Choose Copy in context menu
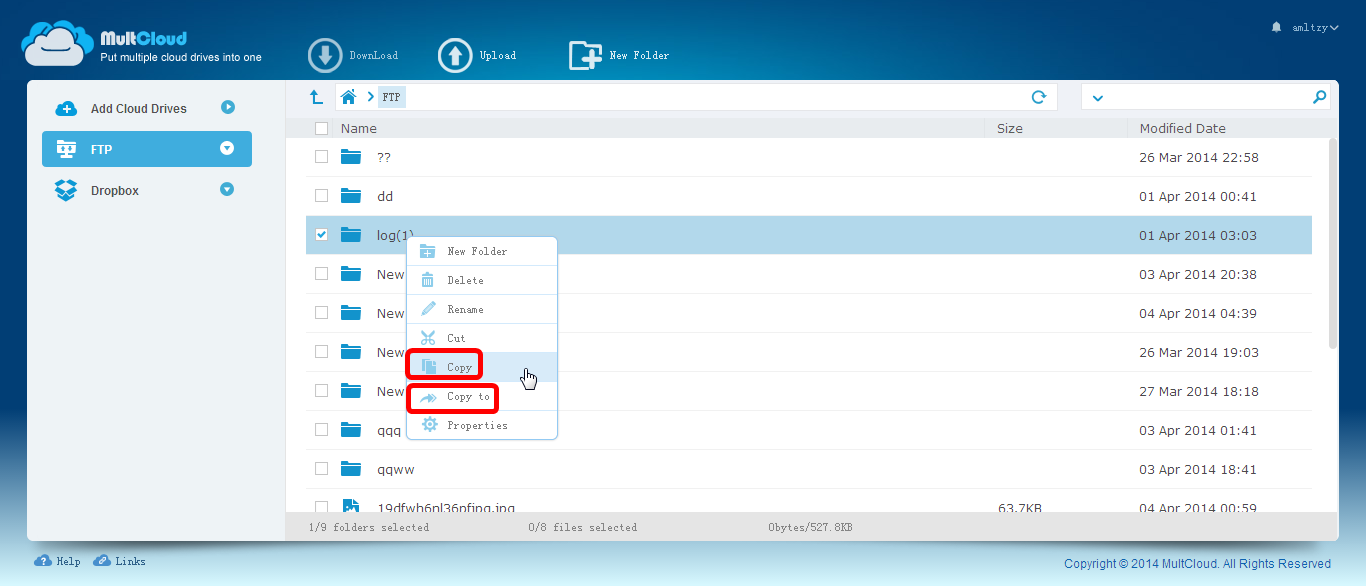Viewport: 1366px width, 586px height. pos(481,367)
